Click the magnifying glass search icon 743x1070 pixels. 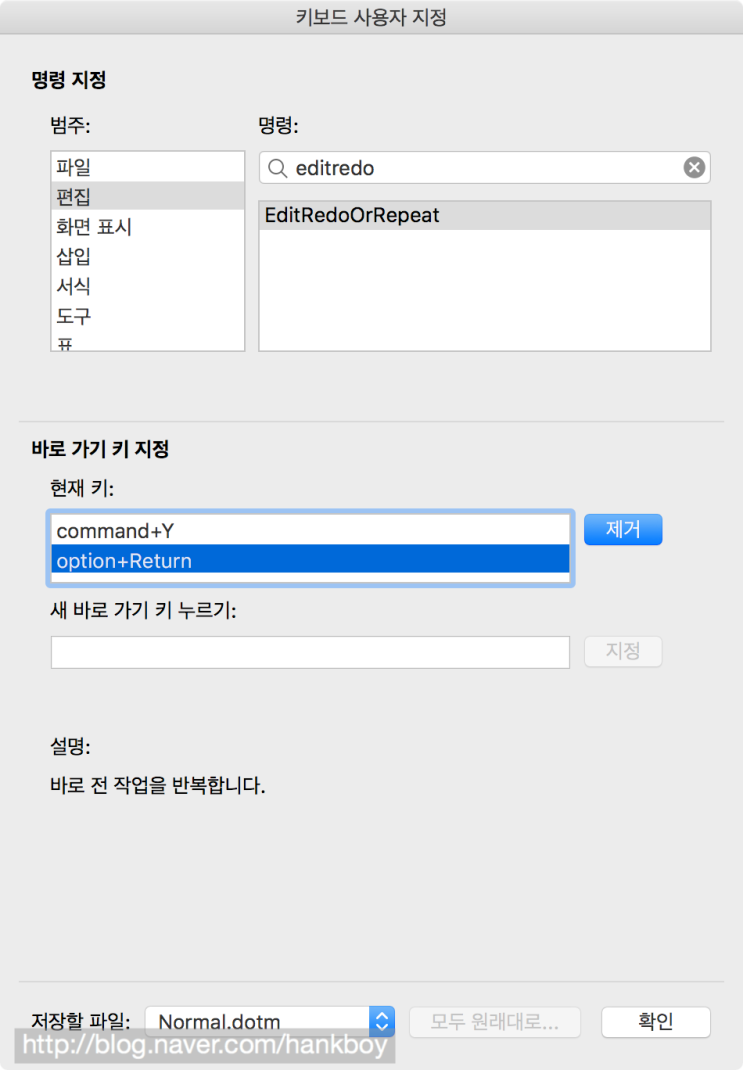pyautogui.click(x=277, y=168)
